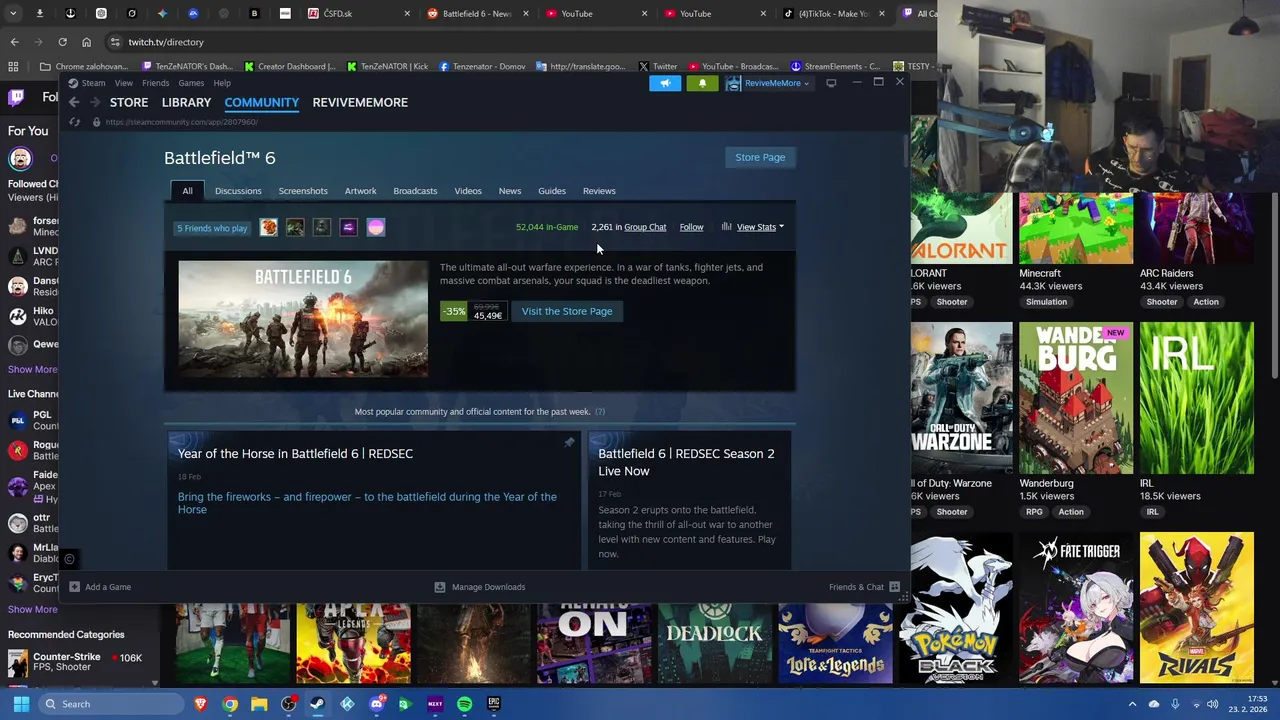The height and width of the screenshot is (720, 1280).
Task: Select the Discussions tab
Action: point(238,191)
